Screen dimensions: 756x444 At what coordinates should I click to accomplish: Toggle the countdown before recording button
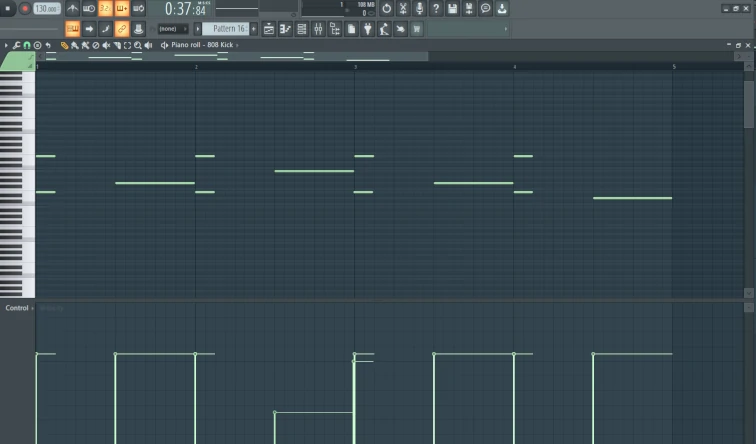105,8
